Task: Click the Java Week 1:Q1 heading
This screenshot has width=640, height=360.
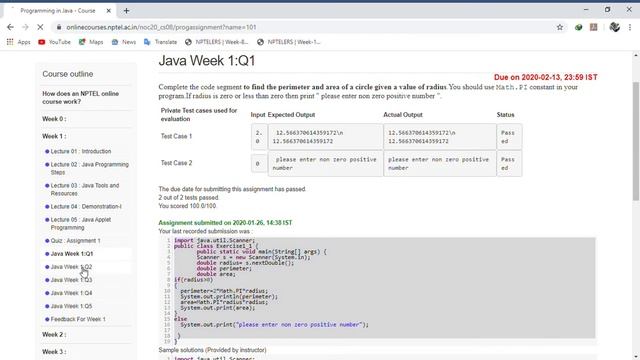Action: point(207,61)
